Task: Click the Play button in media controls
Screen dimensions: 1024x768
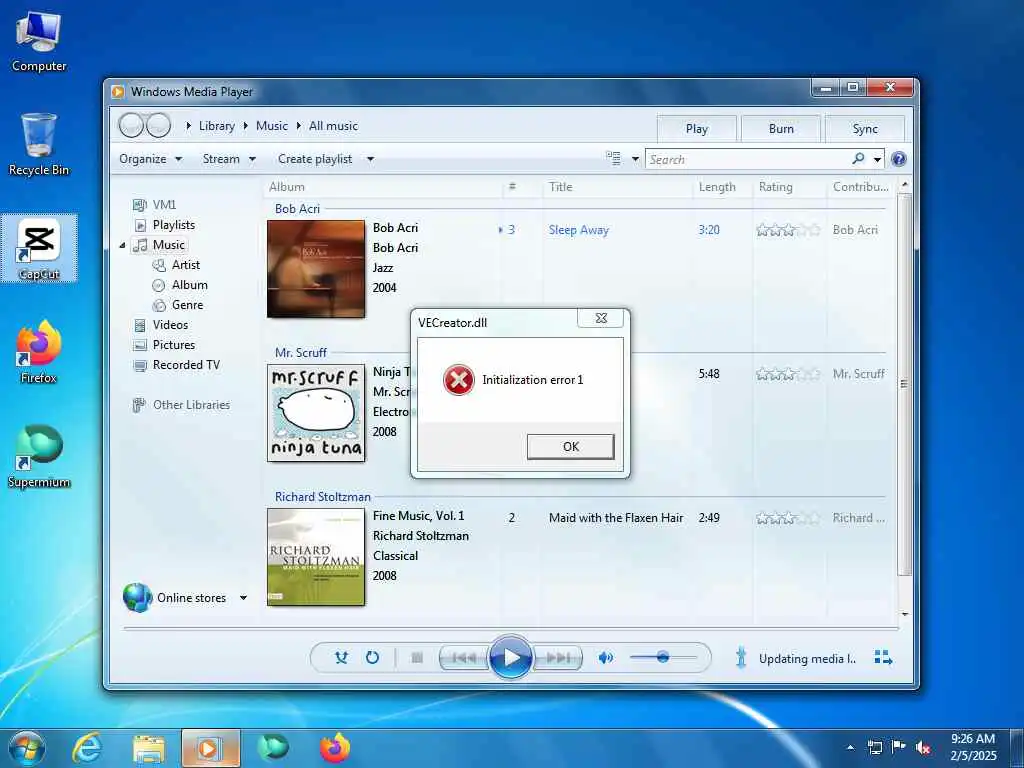Action: coord(511,657)
